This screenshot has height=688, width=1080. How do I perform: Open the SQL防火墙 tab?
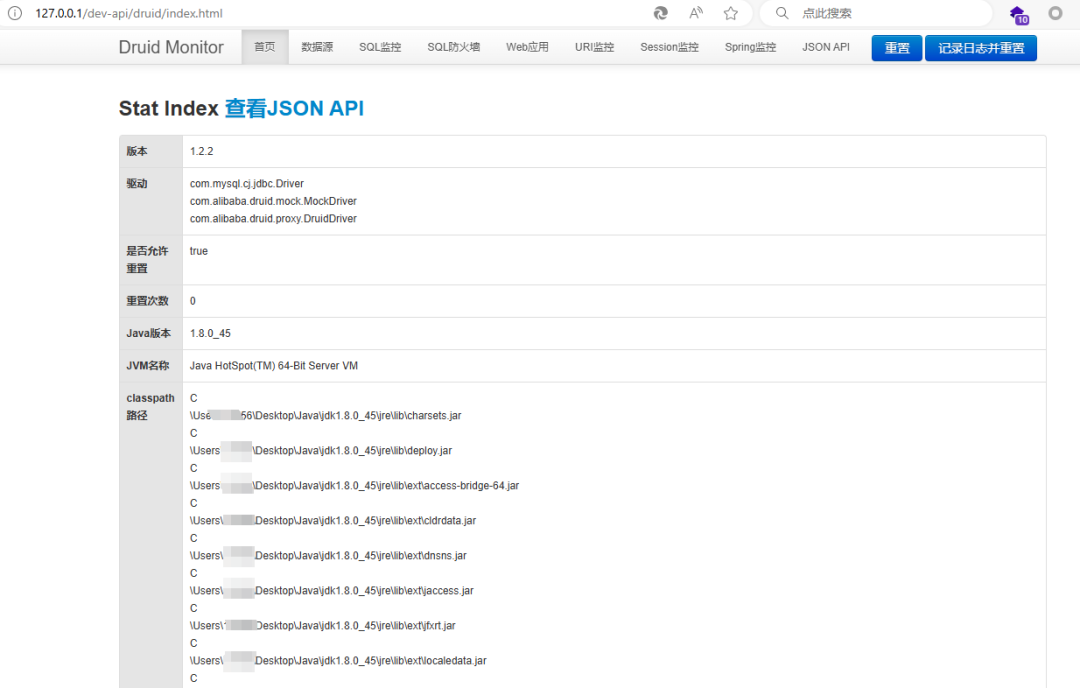453,47
